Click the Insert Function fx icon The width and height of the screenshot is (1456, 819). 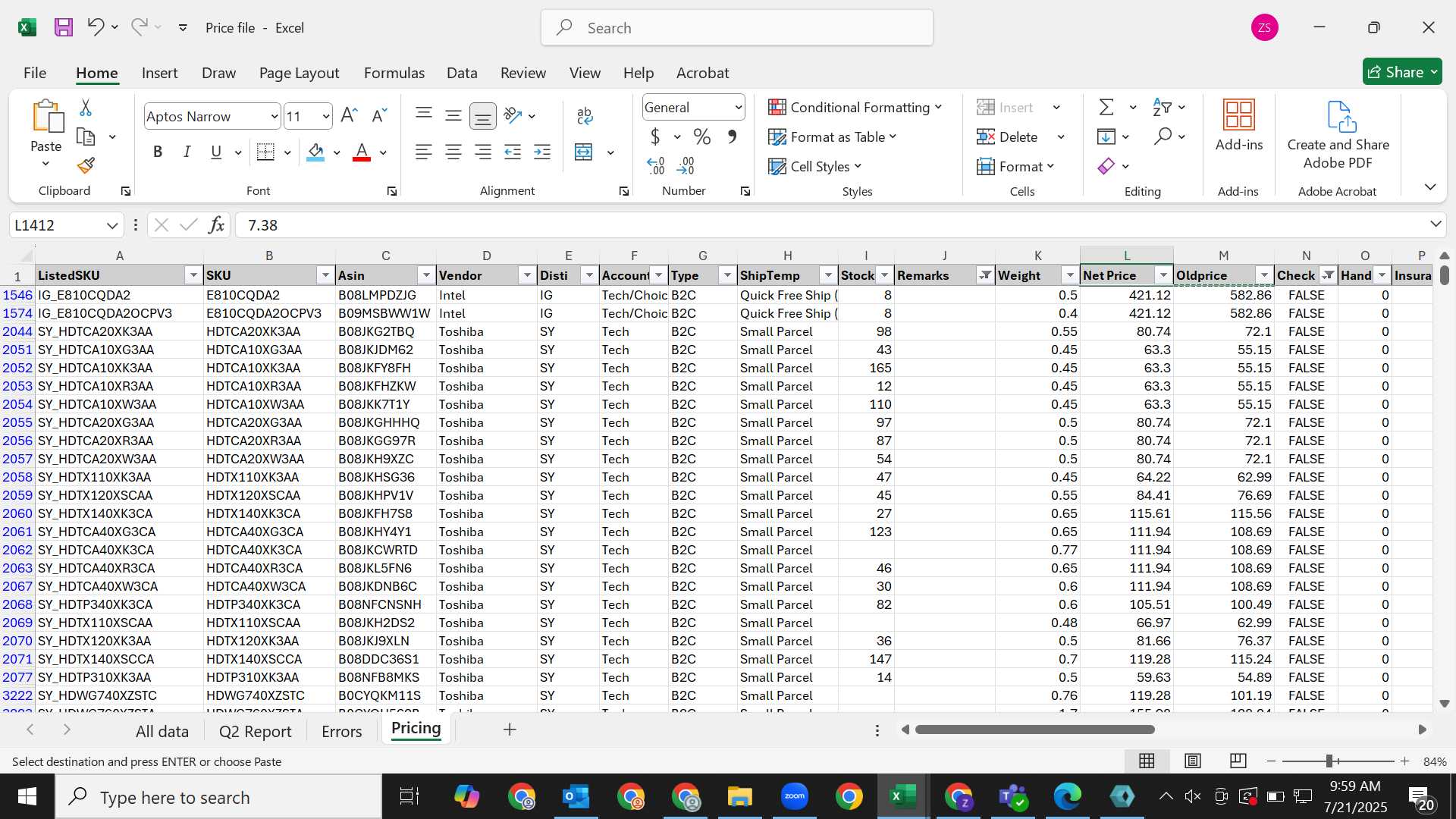[x=216, y=225]
